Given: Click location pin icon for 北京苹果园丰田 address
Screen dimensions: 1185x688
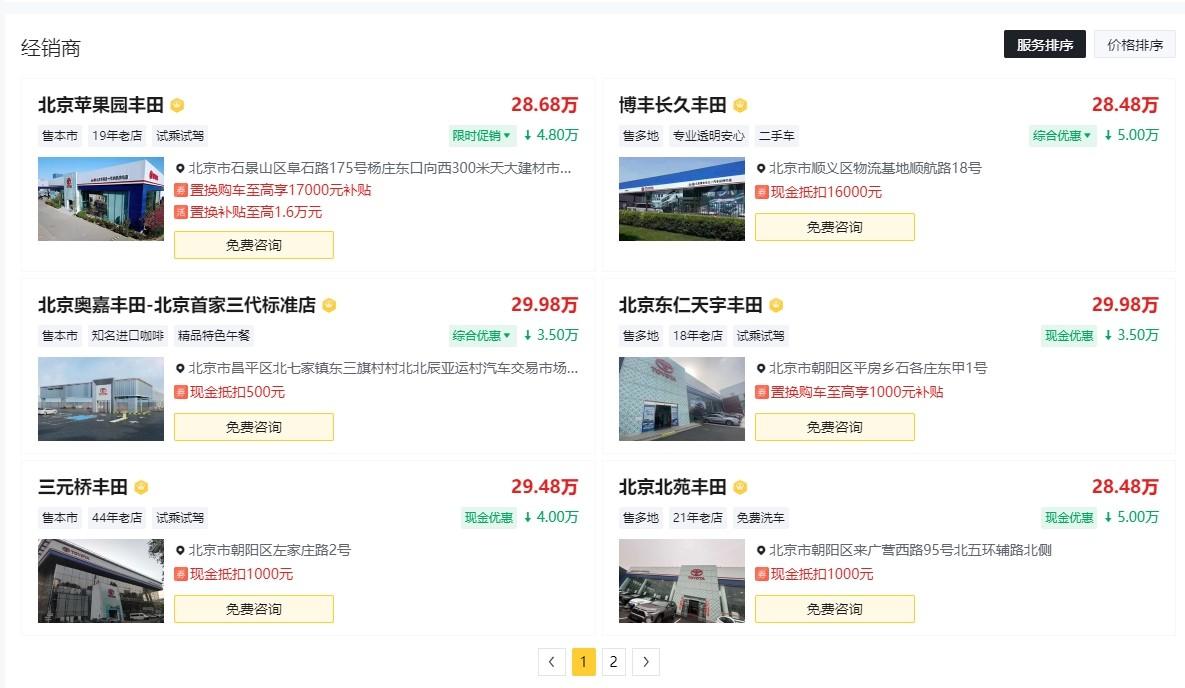Looking at the screenshot, I should click(180, 169).
